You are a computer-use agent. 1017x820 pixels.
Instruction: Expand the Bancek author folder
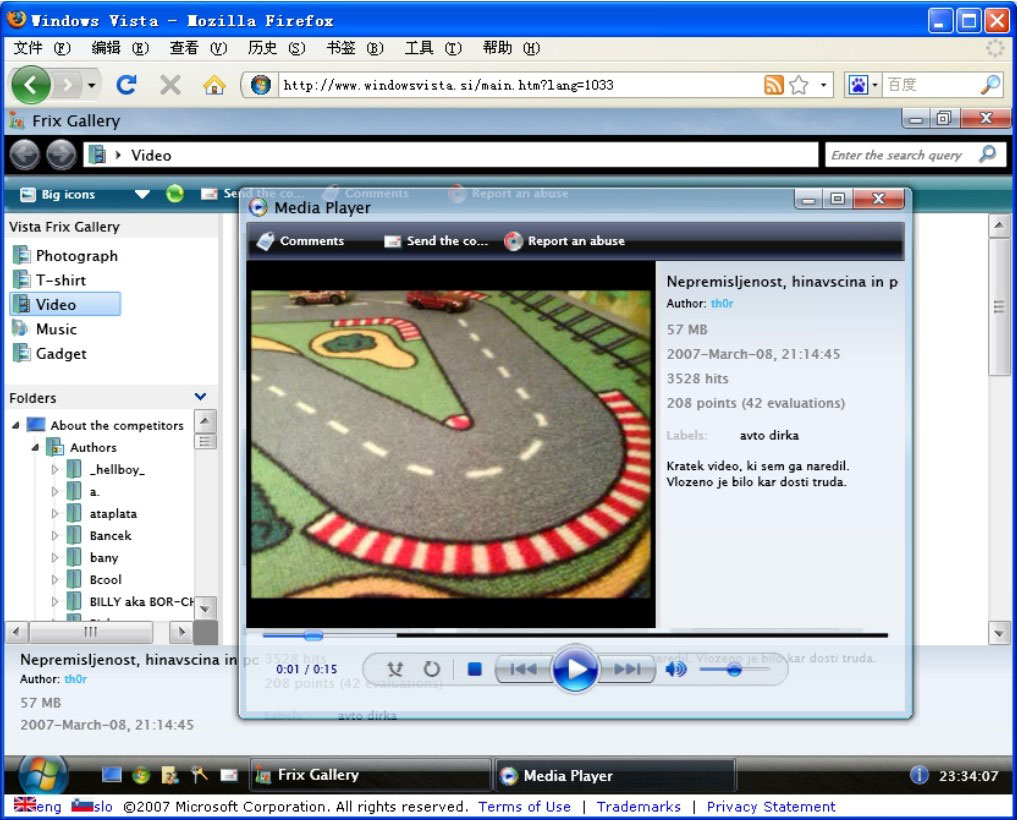pyautogui.click(x=54, y=535)
